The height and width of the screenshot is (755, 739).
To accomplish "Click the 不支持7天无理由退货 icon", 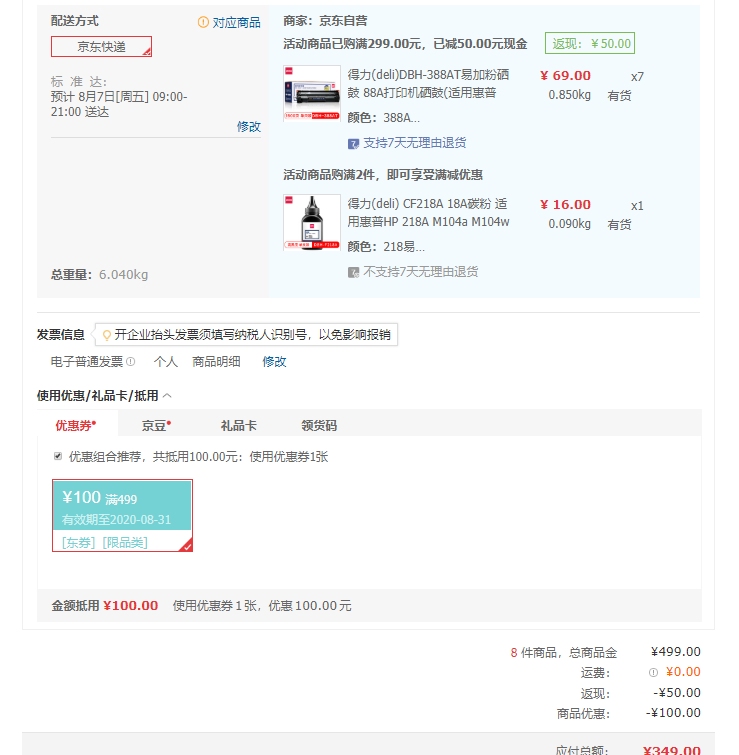I will click(x=353, y=273).
